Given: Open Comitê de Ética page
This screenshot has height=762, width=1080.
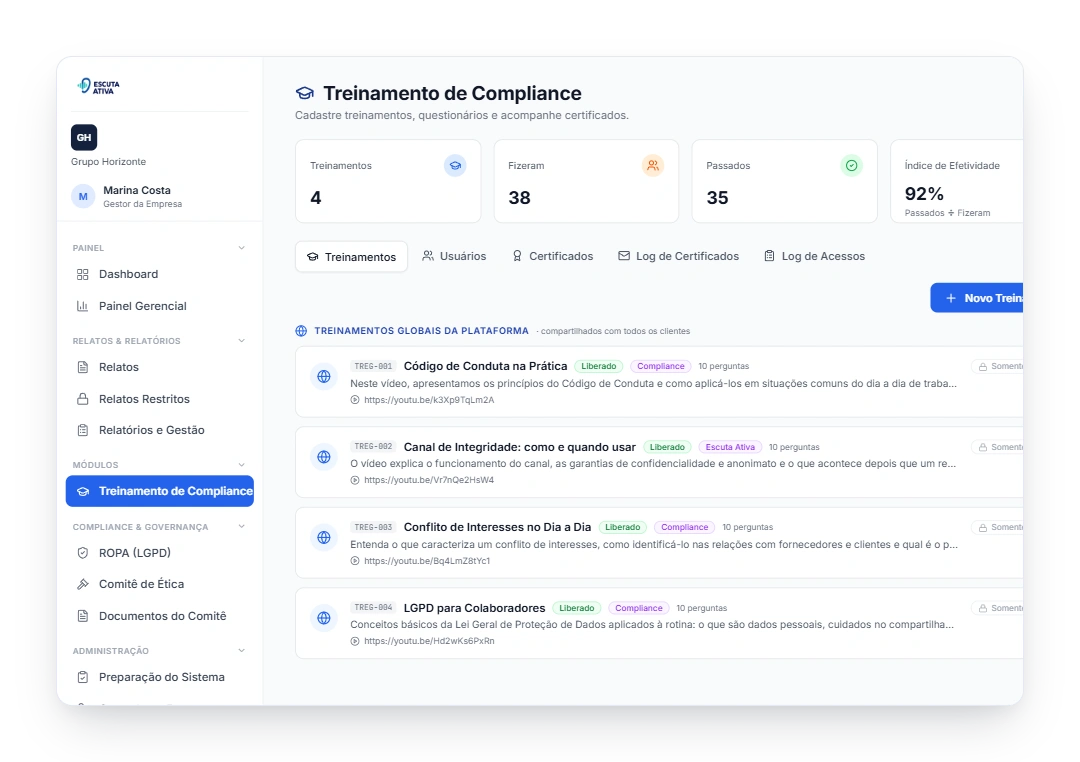Looking at the screenshot, I should (x=160, y=584).
